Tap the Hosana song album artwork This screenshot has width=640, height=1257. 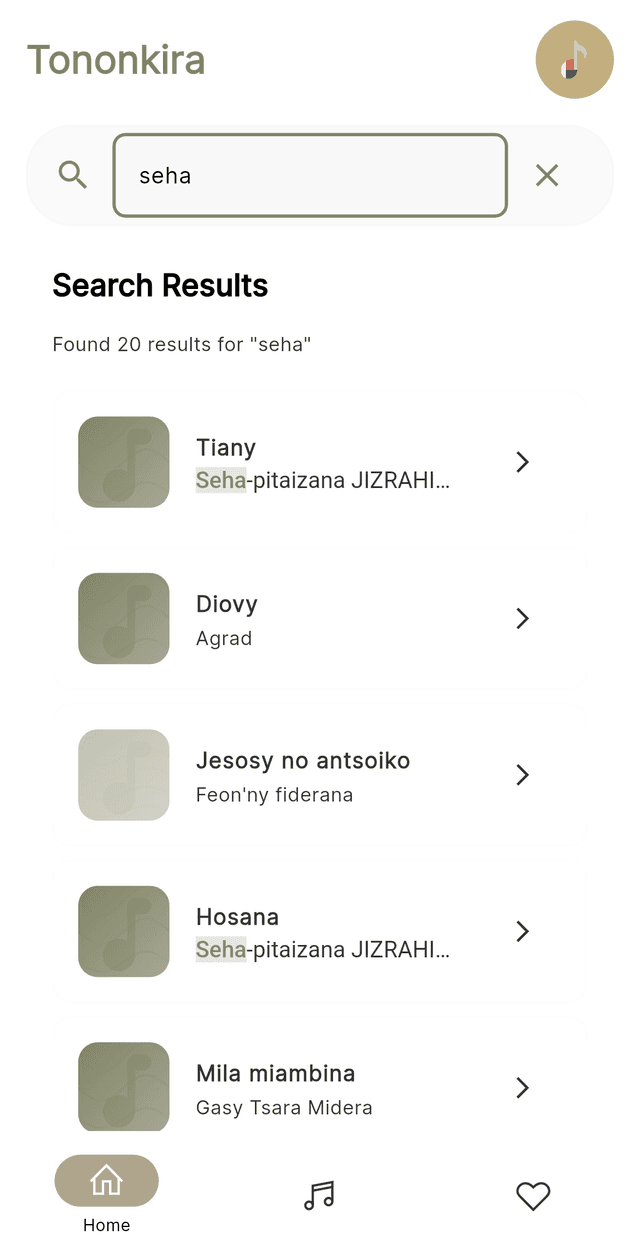click(x=124, y=931)
